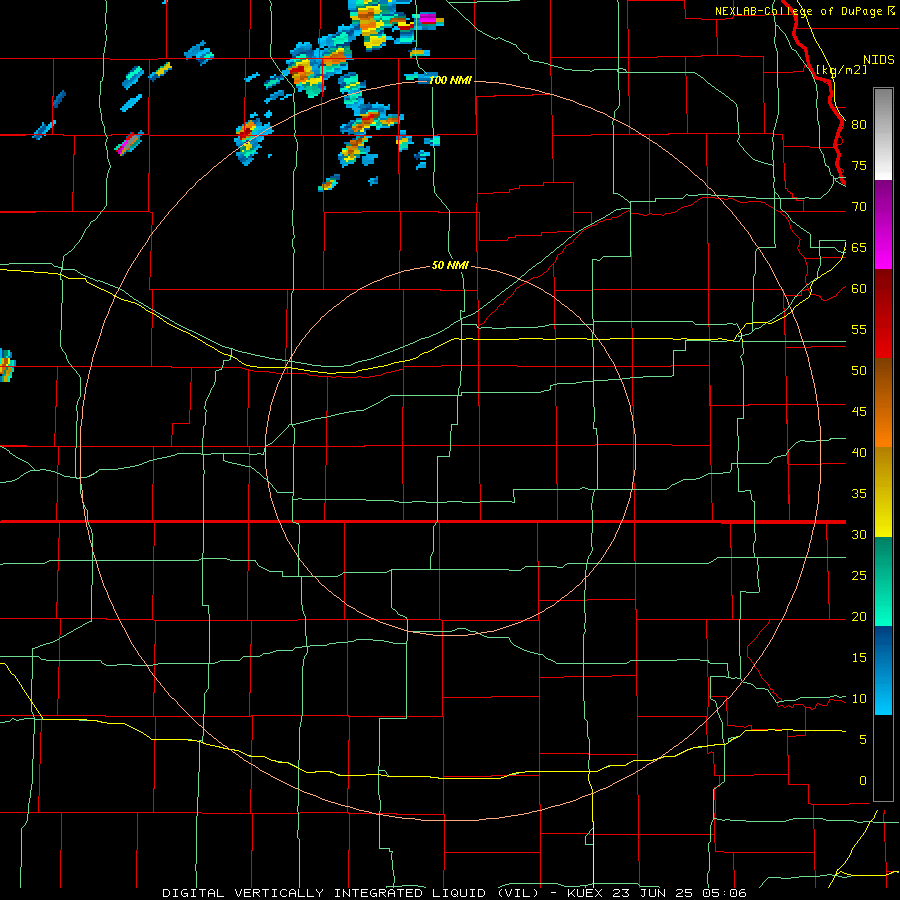
Task: Click the legend value 45
Action: 859,412
